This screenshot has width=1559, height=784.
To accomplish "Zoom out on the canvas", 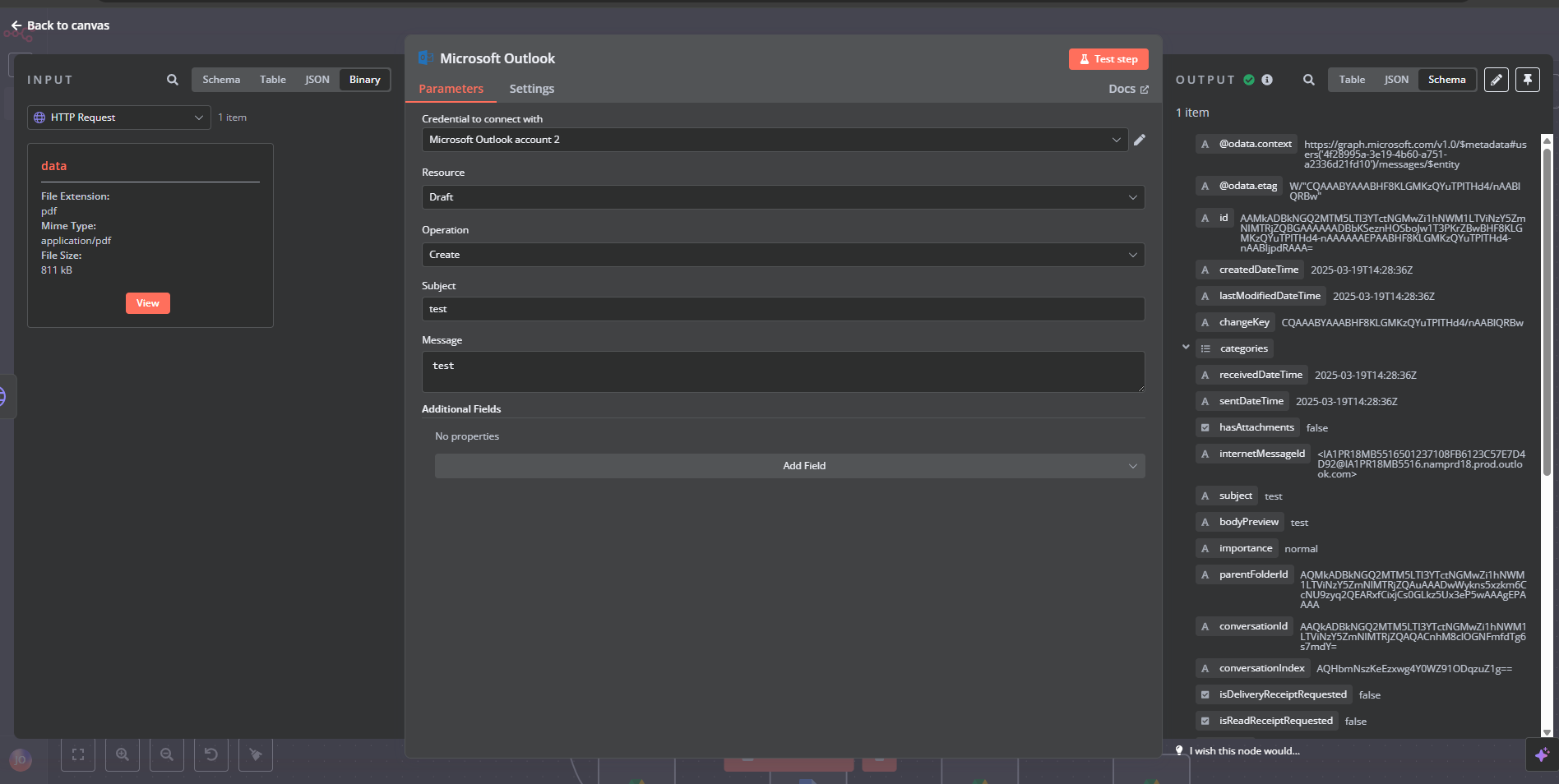I will point(167,754).
